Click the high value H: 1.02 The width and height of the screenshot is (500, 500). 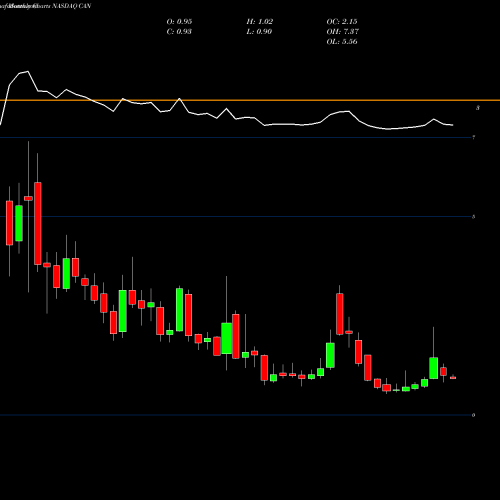point(260,22)
